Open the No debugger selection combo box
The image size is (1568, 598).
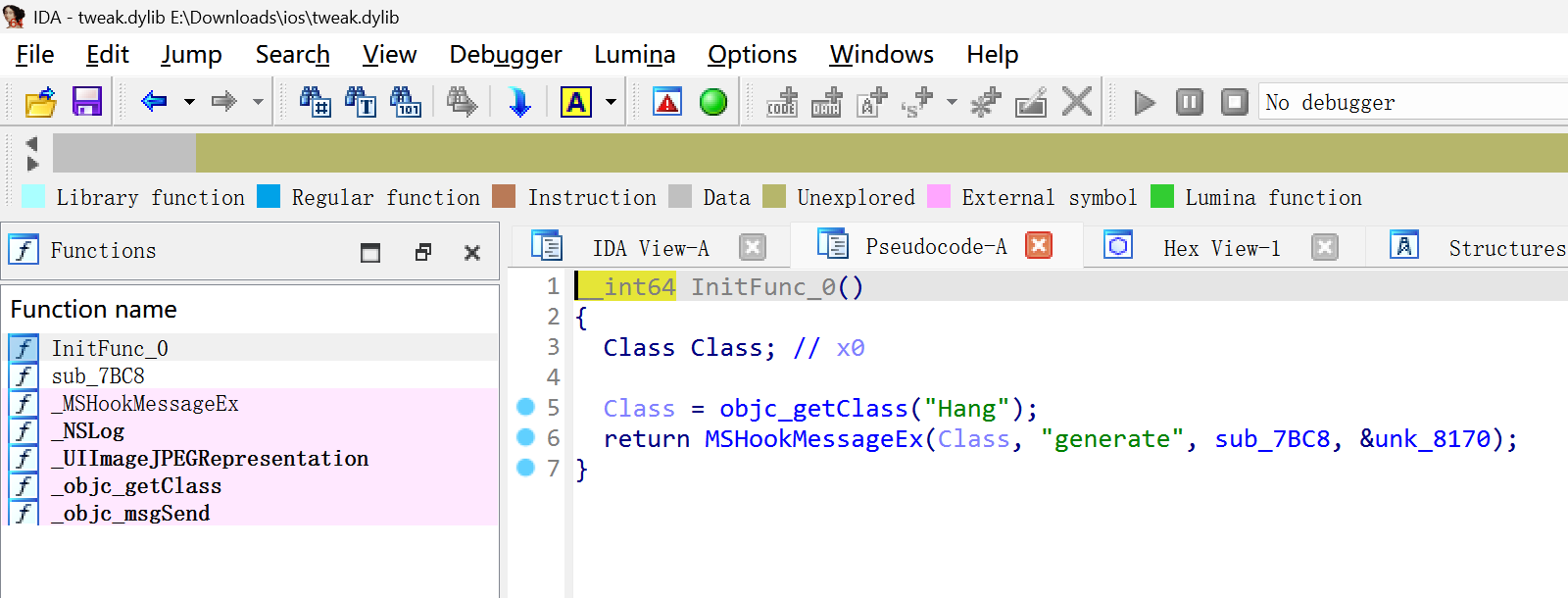1411,102
